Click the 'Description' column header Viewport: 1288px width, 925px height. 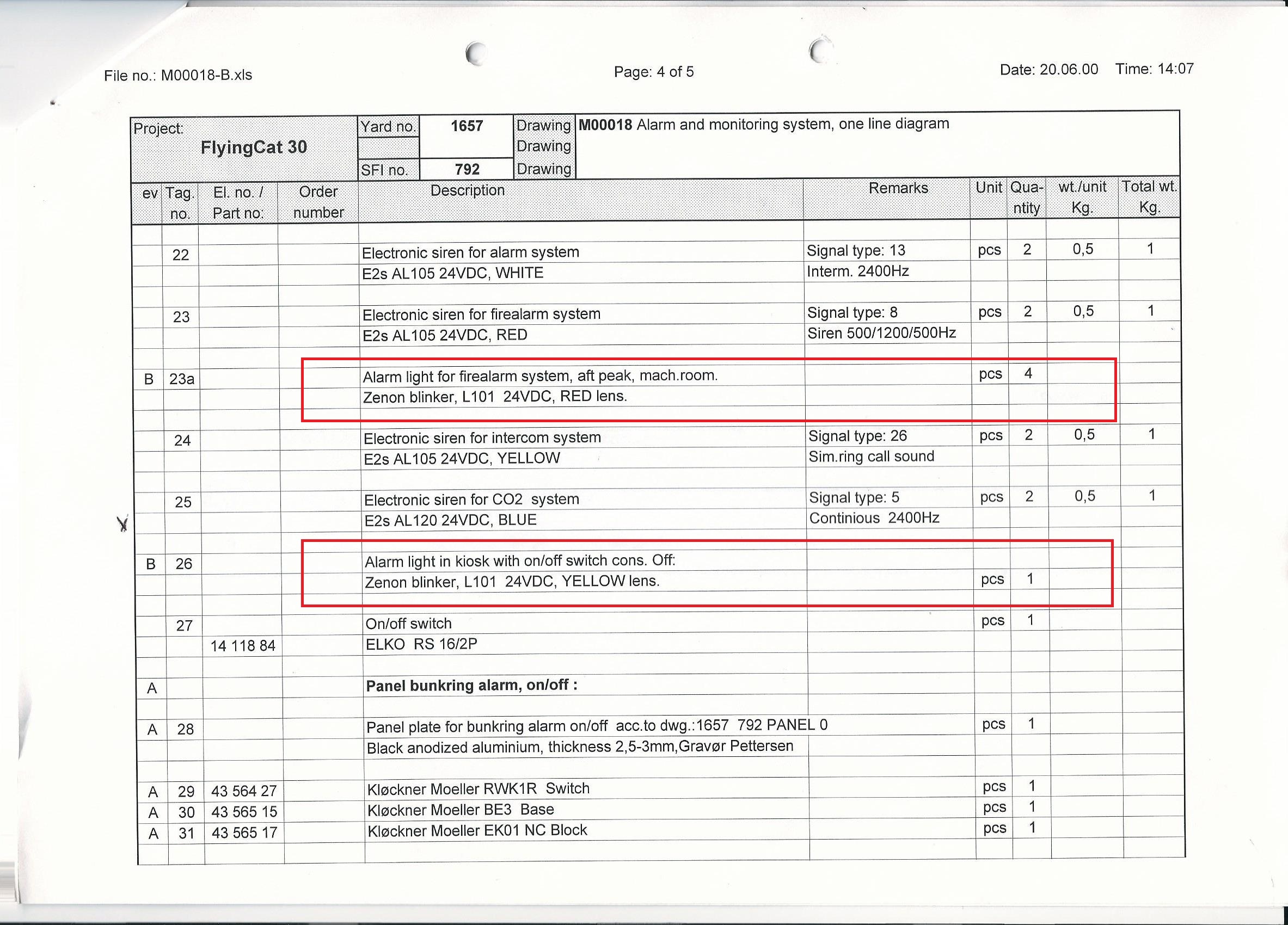[x=468, y=190]
